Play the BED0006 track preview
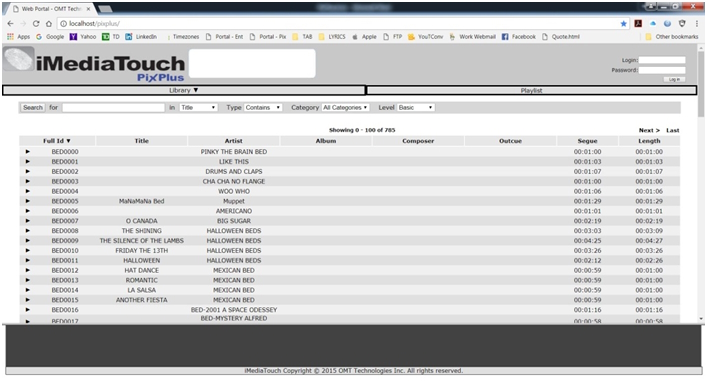This screenshot has height=381, width=707. [x=28, y=211]
